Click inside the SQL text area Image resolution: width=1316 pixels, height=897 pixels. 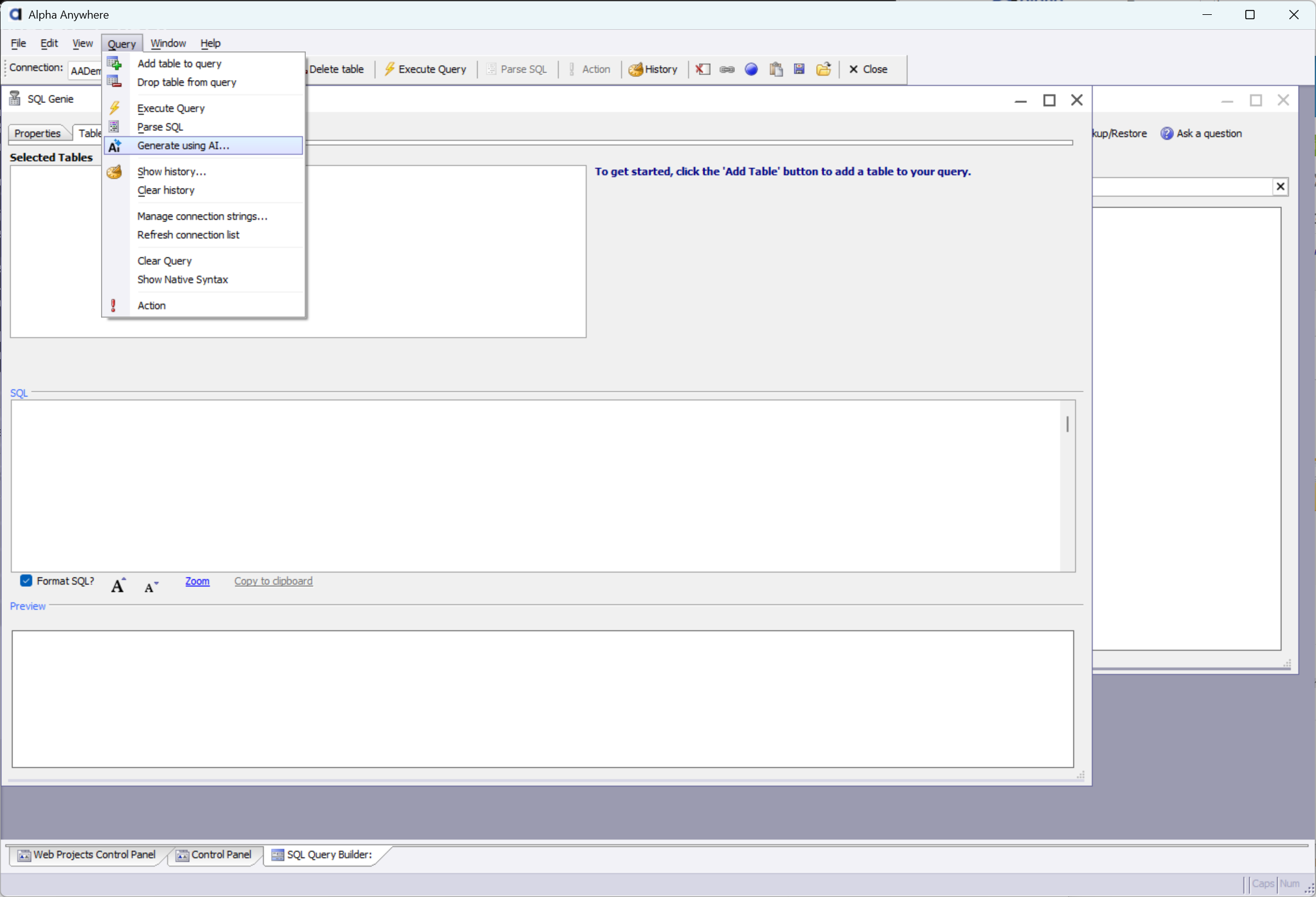[536, 486]
